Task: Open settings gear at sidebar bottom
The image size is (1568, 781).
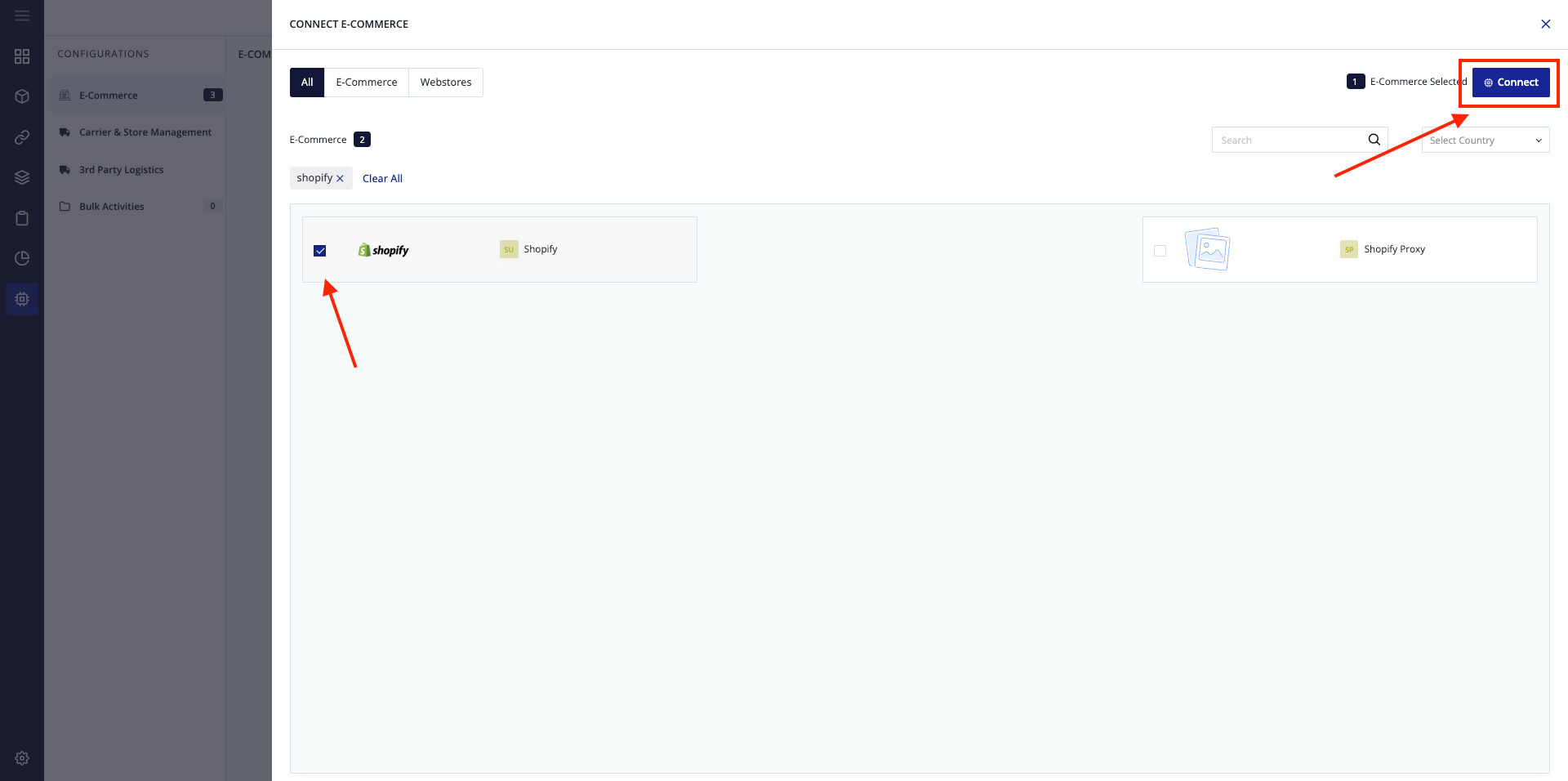Action: tap(22, 758)
